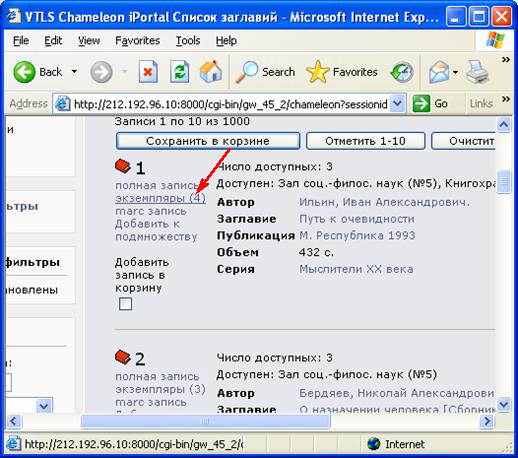Click the 'Очистить' button

[x=463, y=141]
